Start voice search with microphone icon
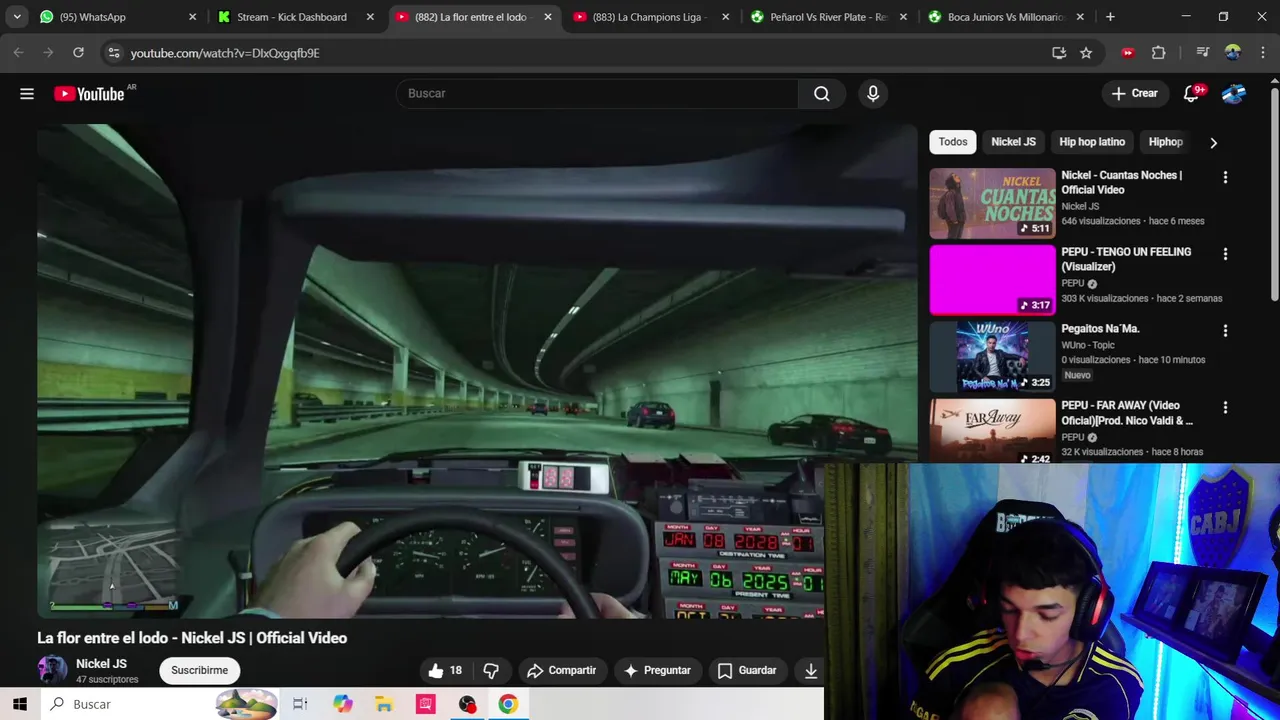The image size is (1280, 720). (x=873, y=93)
